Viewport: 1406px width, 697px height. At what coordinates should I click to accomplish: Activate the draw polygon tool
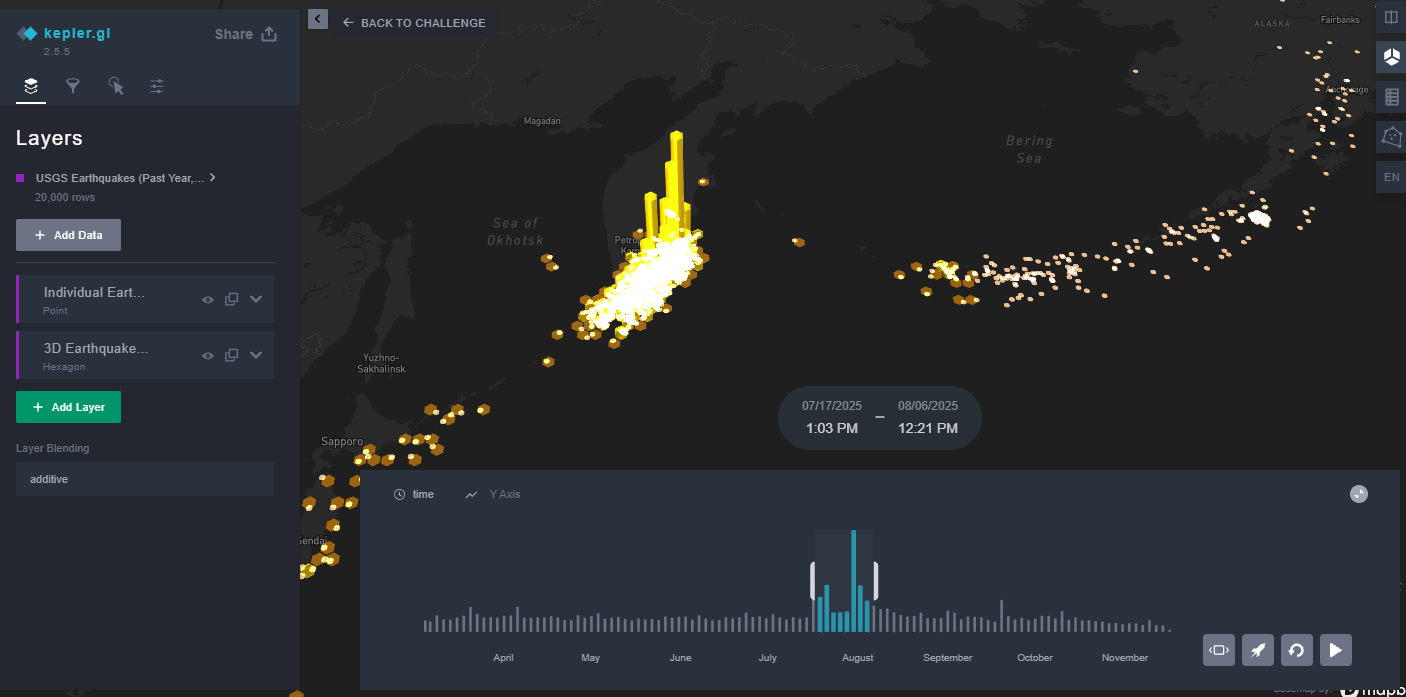click(x=1391, y=136)
